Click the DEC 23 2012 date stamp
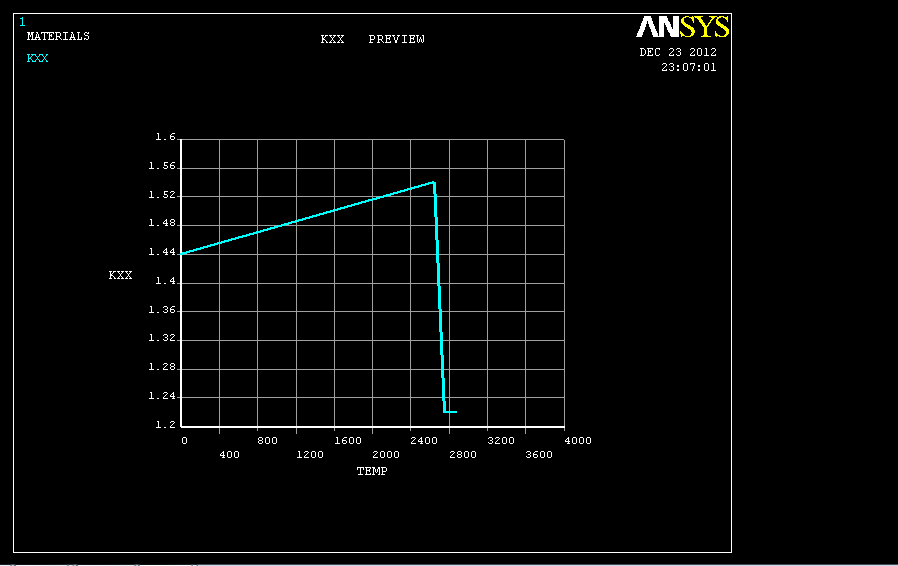The image size is (898, 566). coord(678,52)
